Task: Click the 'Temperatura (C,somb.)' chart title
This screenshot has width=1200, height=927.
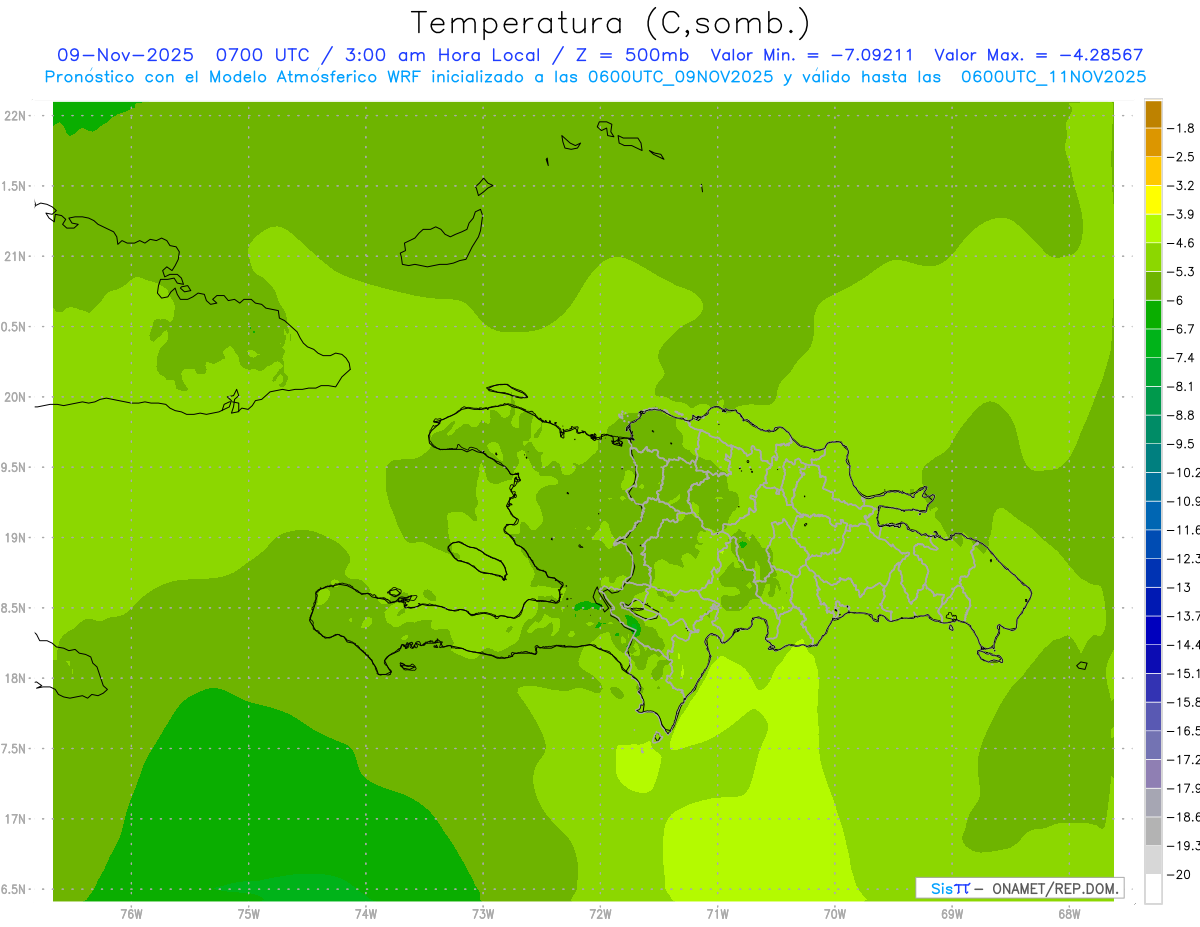Action: (610, 23)
